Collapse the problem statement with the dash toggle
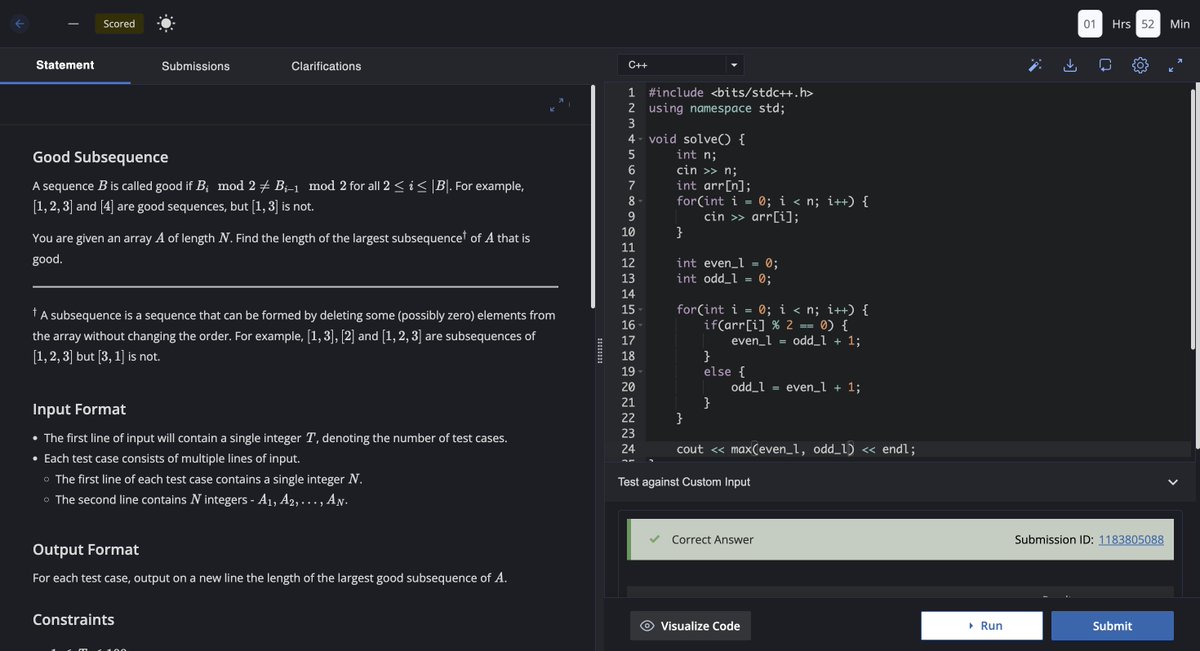 coord(73,22)
